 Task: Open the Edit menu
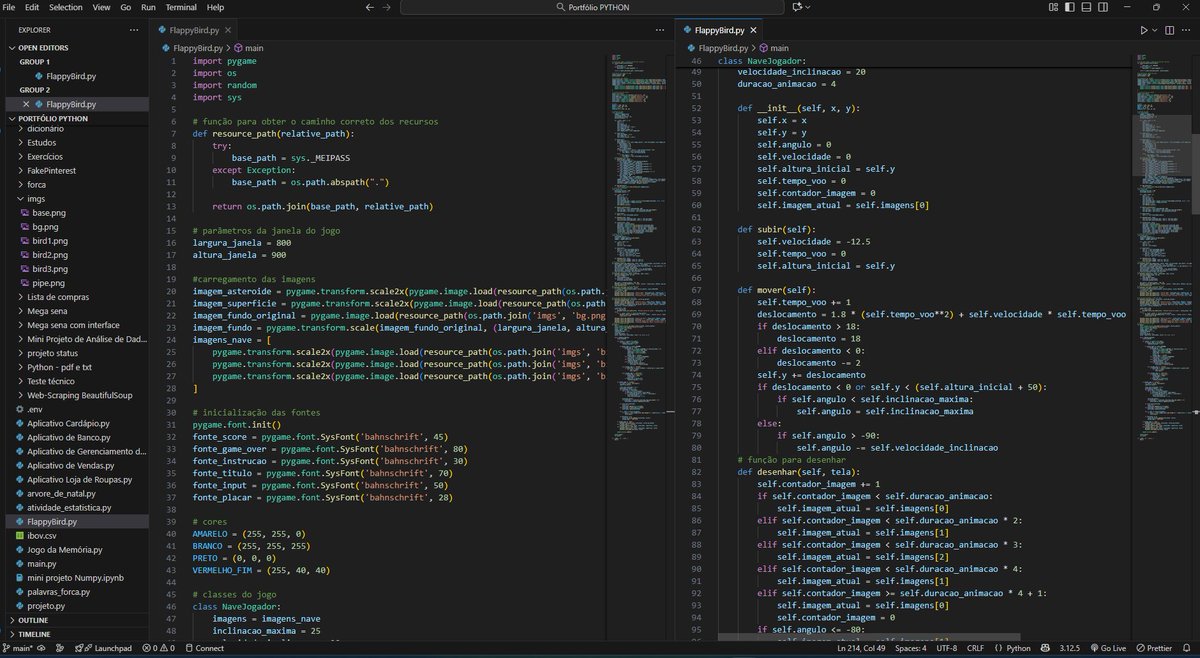point(33,7)
